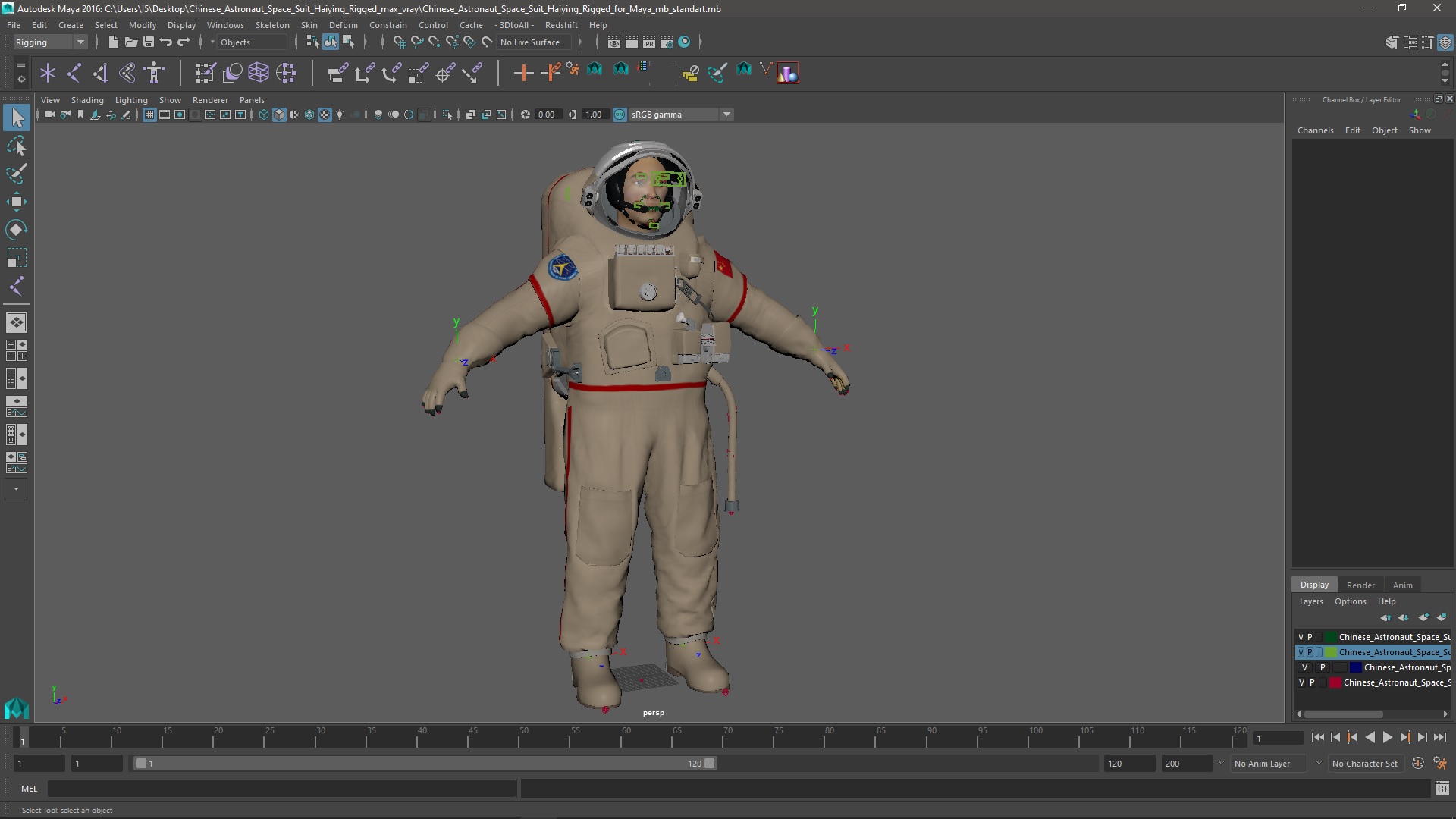Toggle textured display in viewport
This screenshot has height=819, width=1456.
[x=325, y=115]
